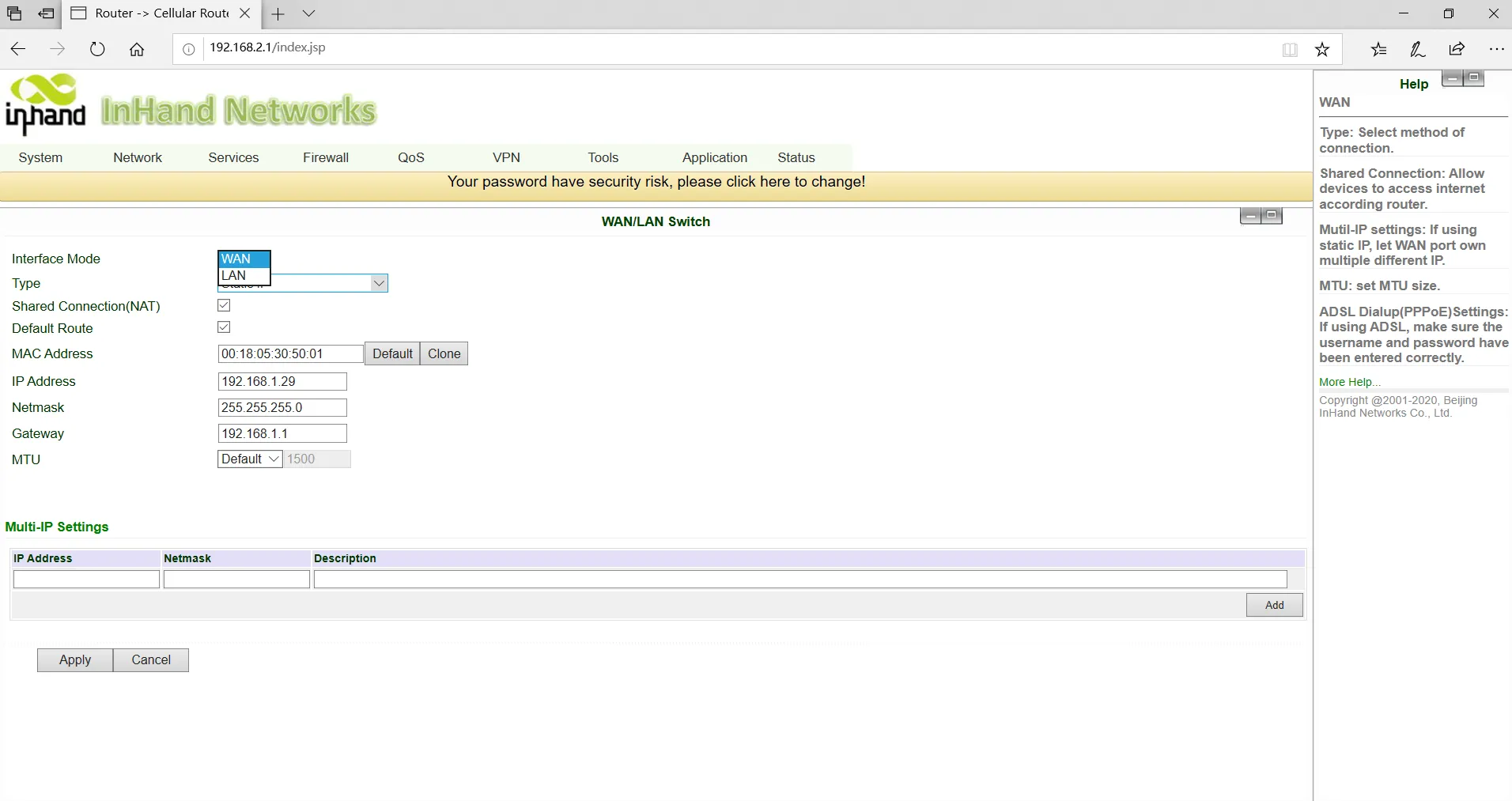Open the Network menu

pyautogui.click(x=138, y=158)
